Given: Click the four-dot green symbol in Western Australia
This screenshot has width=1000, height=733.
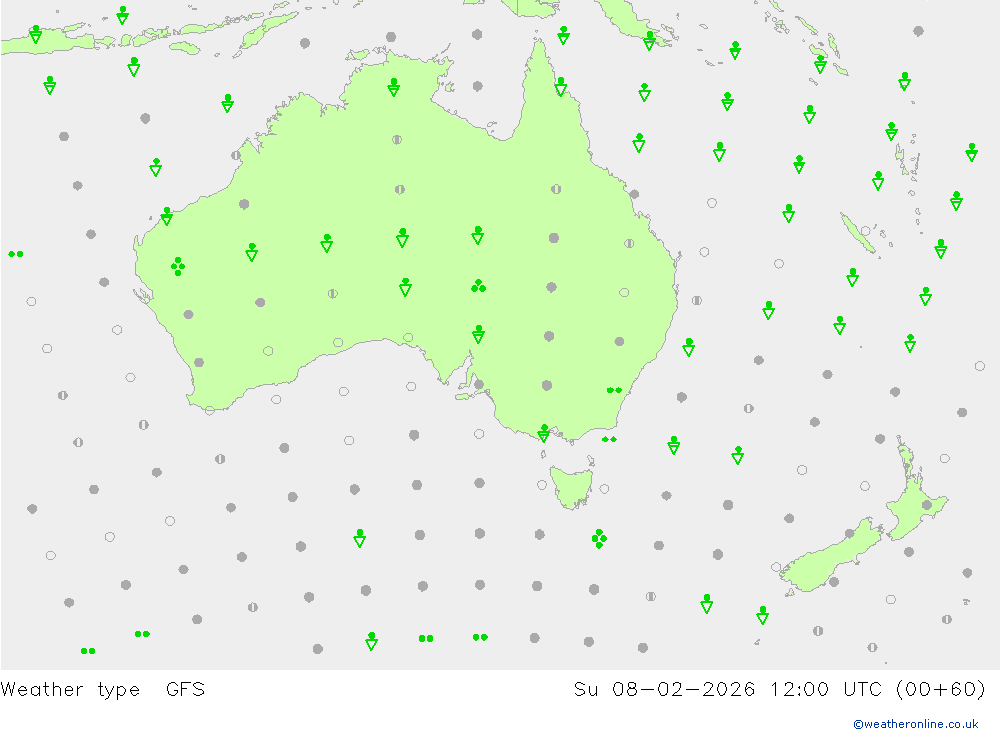Looking at the screenshot, I should point(178,266).
